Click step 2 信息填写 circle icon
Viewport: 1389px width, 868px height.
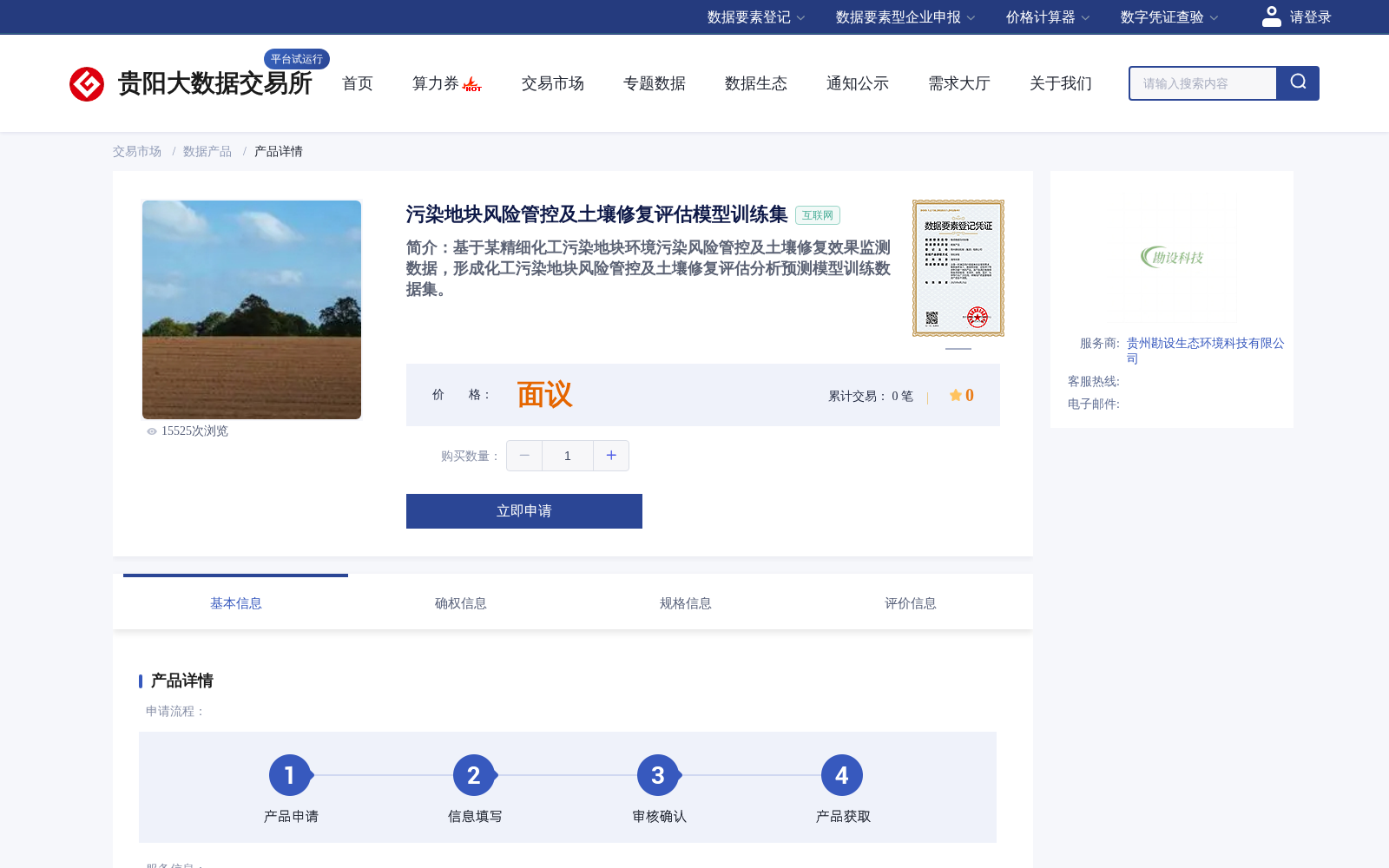pyautogui.click(x=474, y=775)
